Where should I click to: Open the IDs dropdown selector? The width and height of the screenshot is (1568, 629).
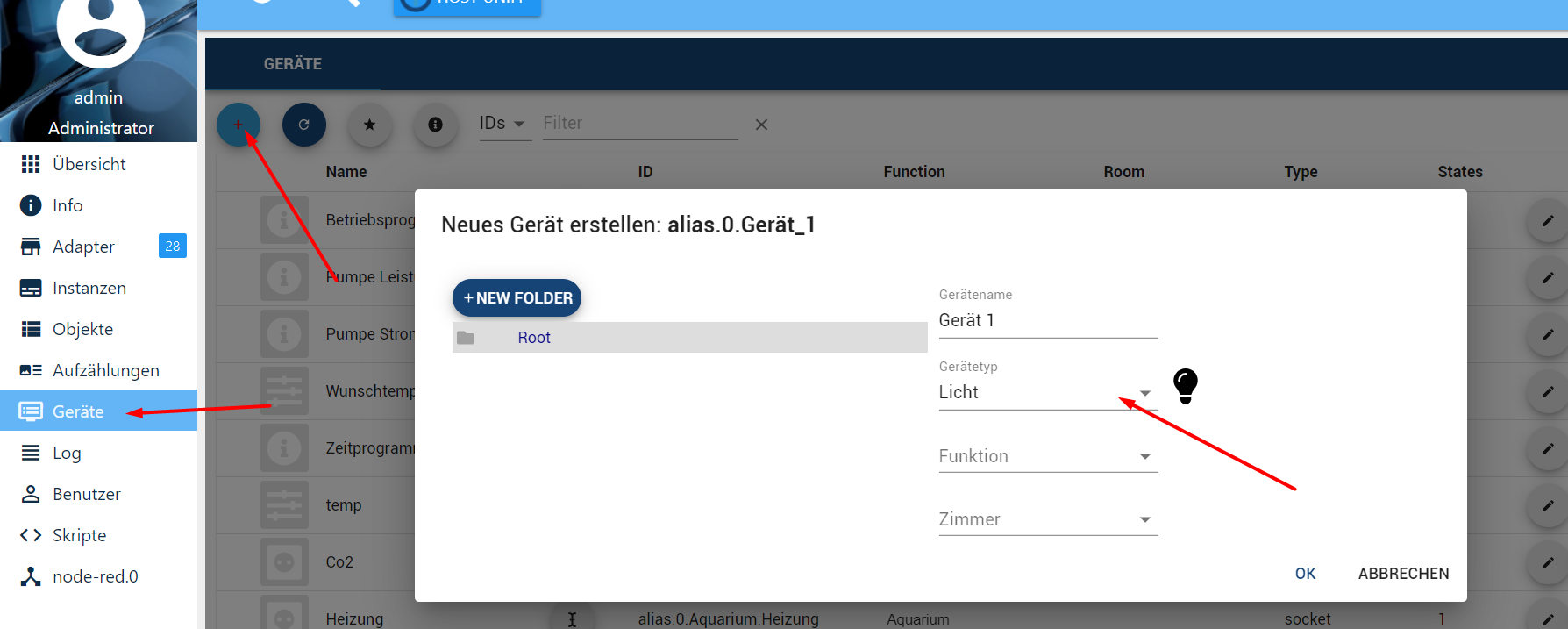point(502,124)
